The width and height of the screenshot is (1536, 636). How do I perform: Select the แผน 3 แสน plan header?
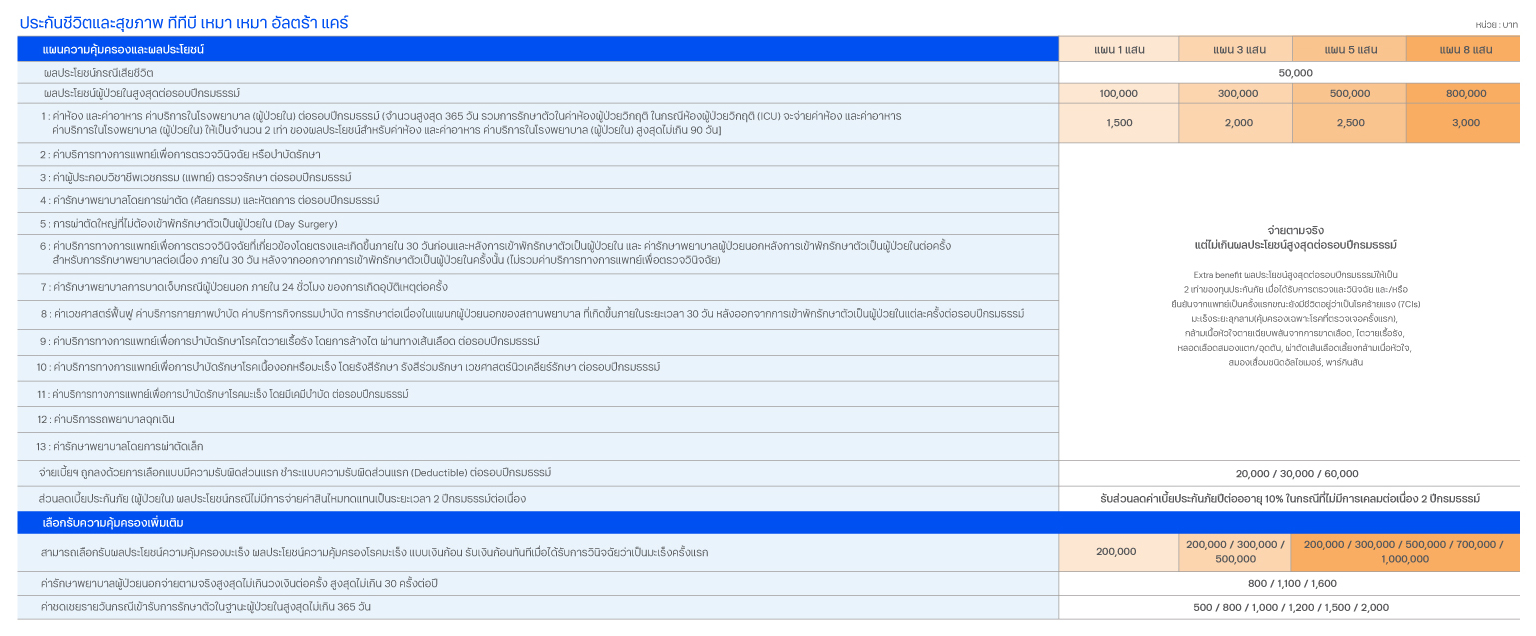coord(1236,49)
